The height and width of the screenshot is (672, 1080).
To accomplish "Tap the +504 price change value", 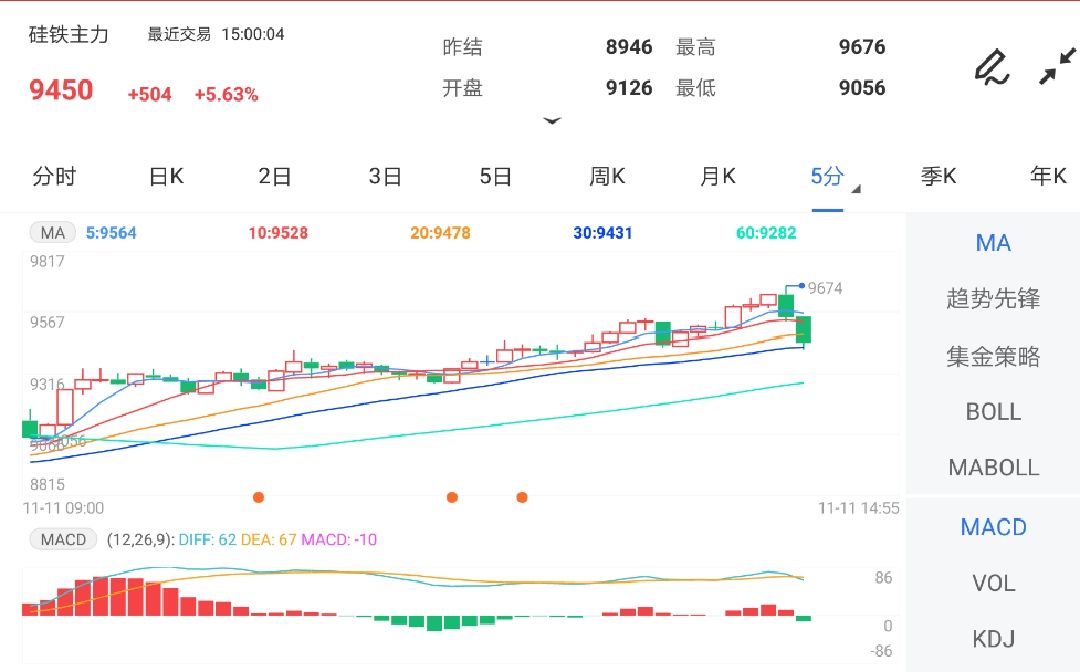I will point(149,94).
